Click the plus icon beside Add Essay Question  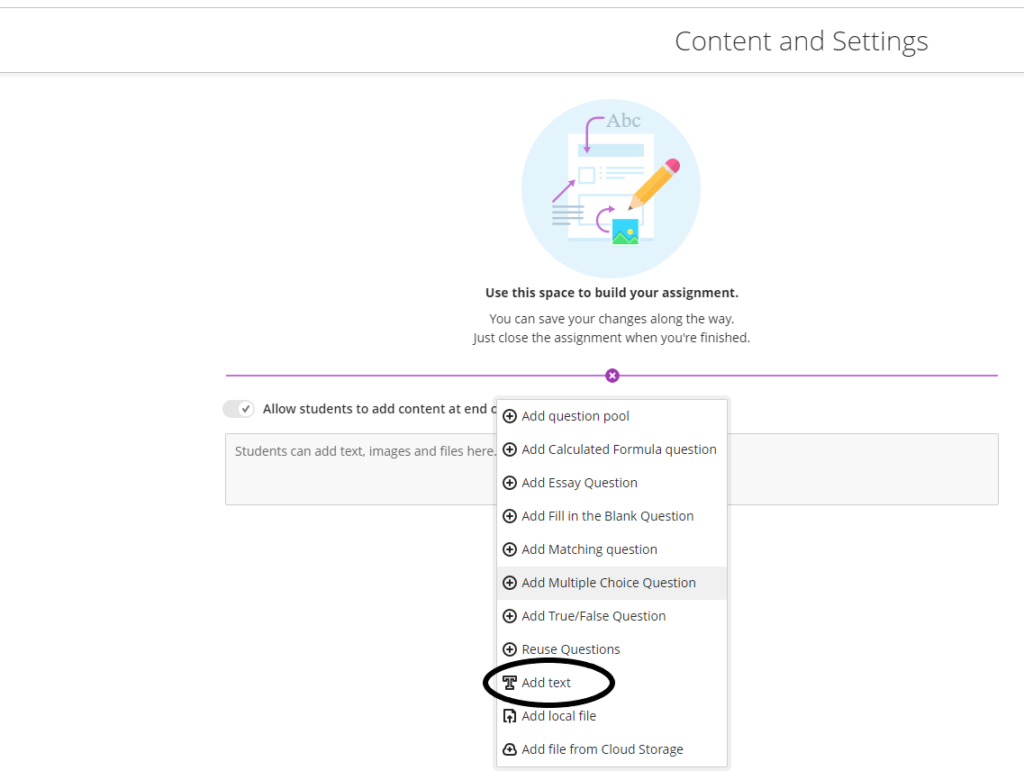(510, 482)
